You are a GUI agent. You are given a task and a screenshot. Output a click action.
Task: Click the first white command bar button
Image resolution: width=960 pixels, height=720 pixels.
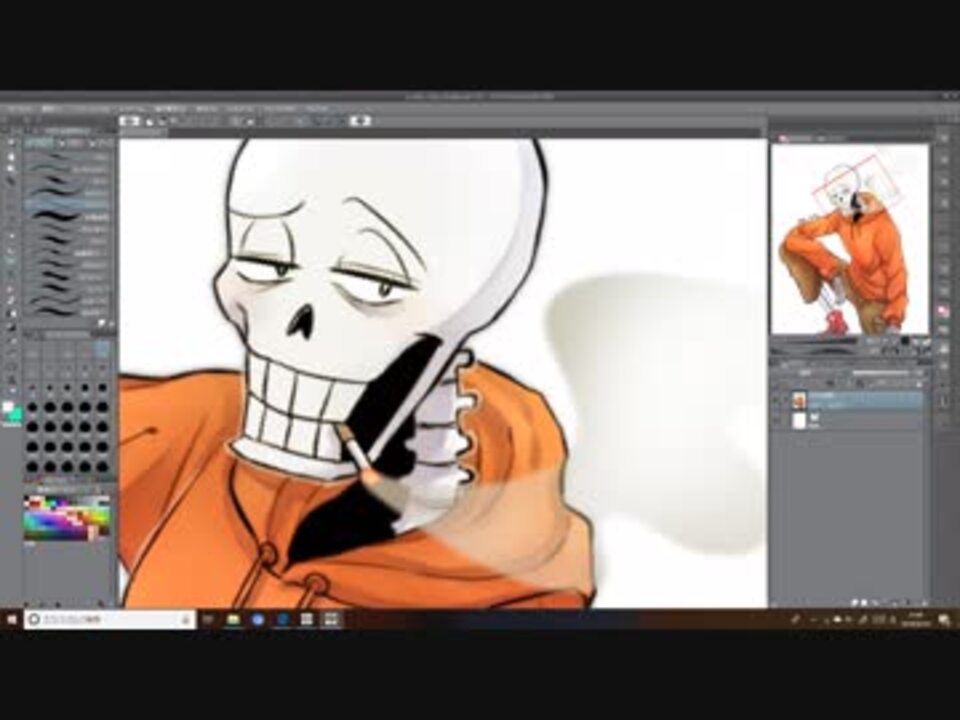[129, 121]
